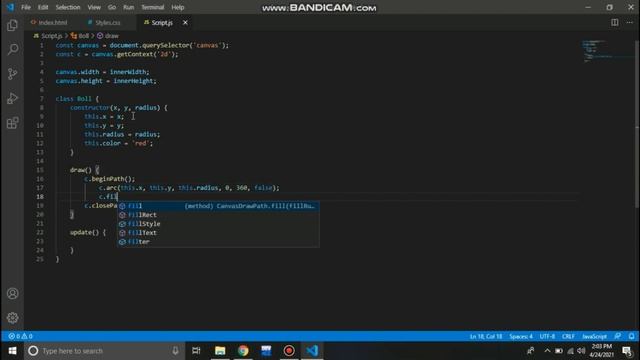Open the Run and Debug view

click(x=12, y=98)
